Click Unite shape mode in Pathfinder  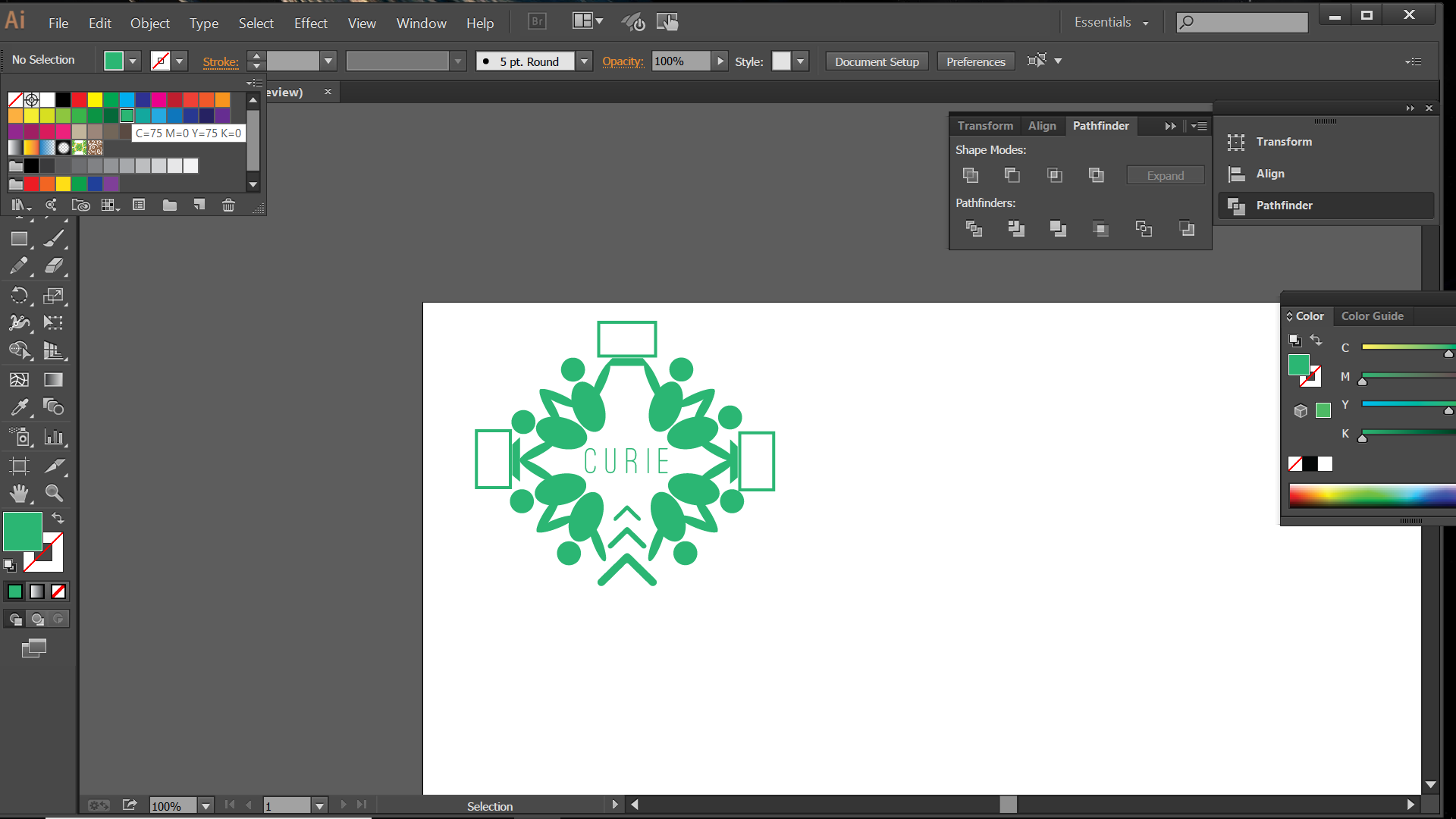coord(971,175)
